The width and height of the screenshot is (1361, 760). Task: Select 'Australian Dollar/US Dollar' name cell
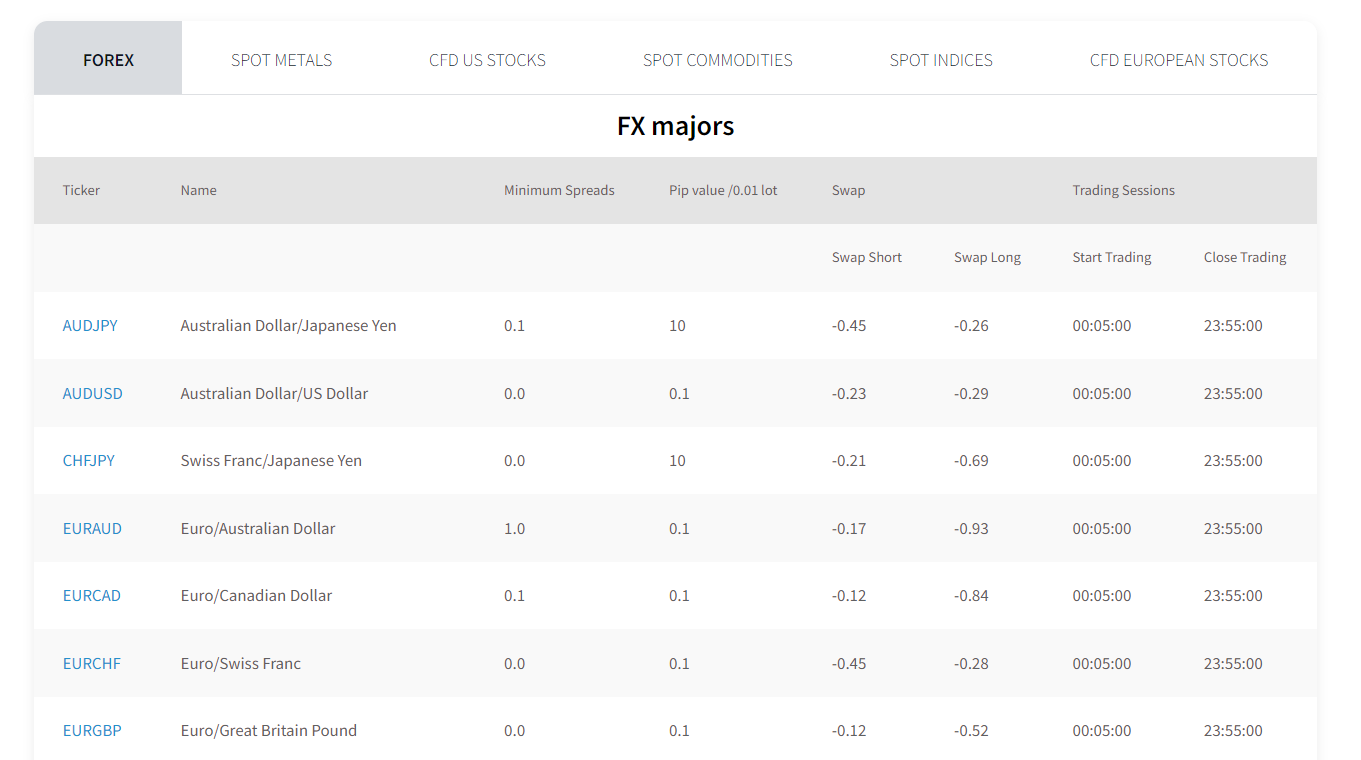point(274,394)
